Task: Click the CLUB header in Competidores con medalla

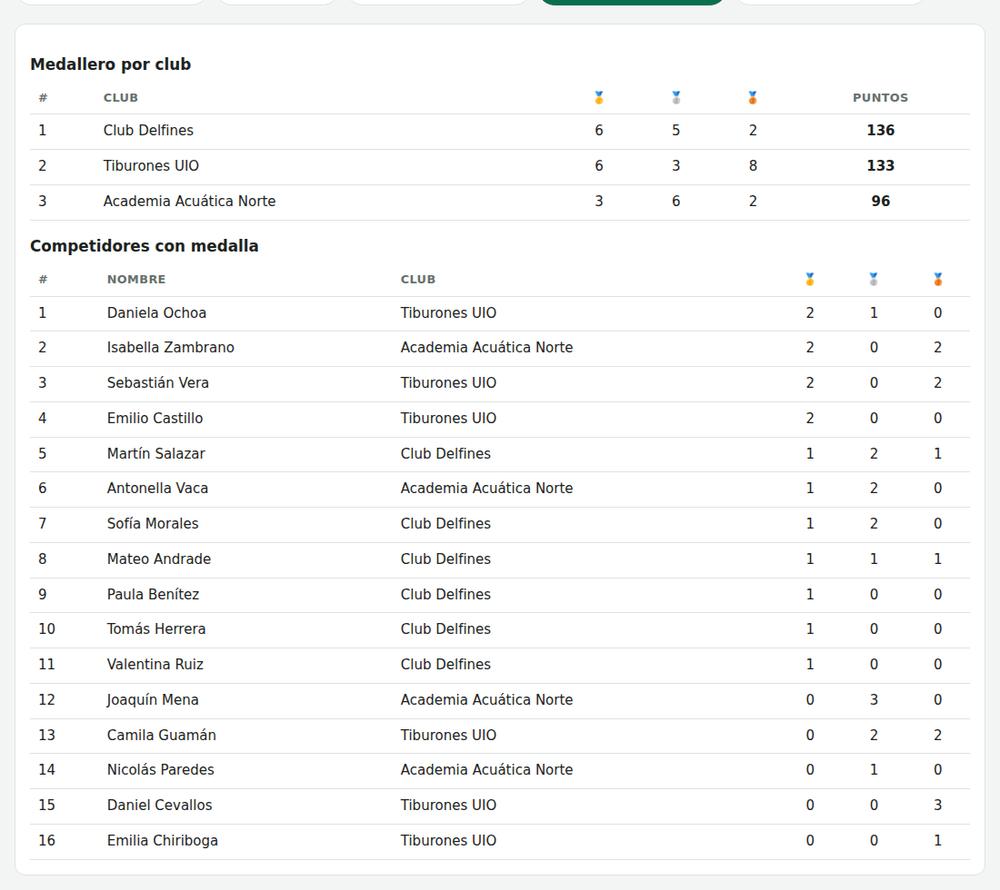Action: tap(418, 279)
